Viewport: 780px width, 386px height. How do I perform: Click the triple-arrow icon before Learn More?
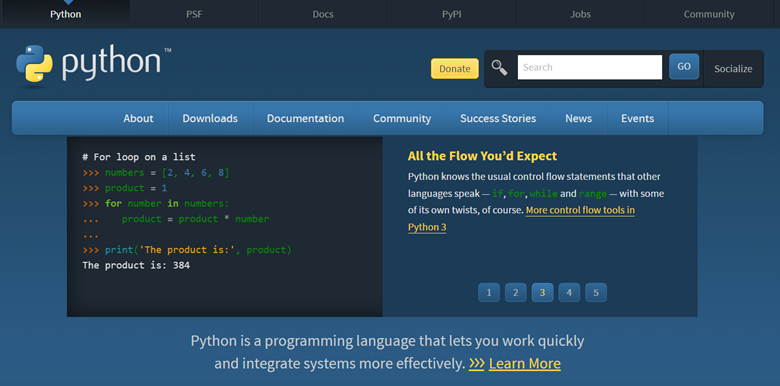click(x=476, y=364)
